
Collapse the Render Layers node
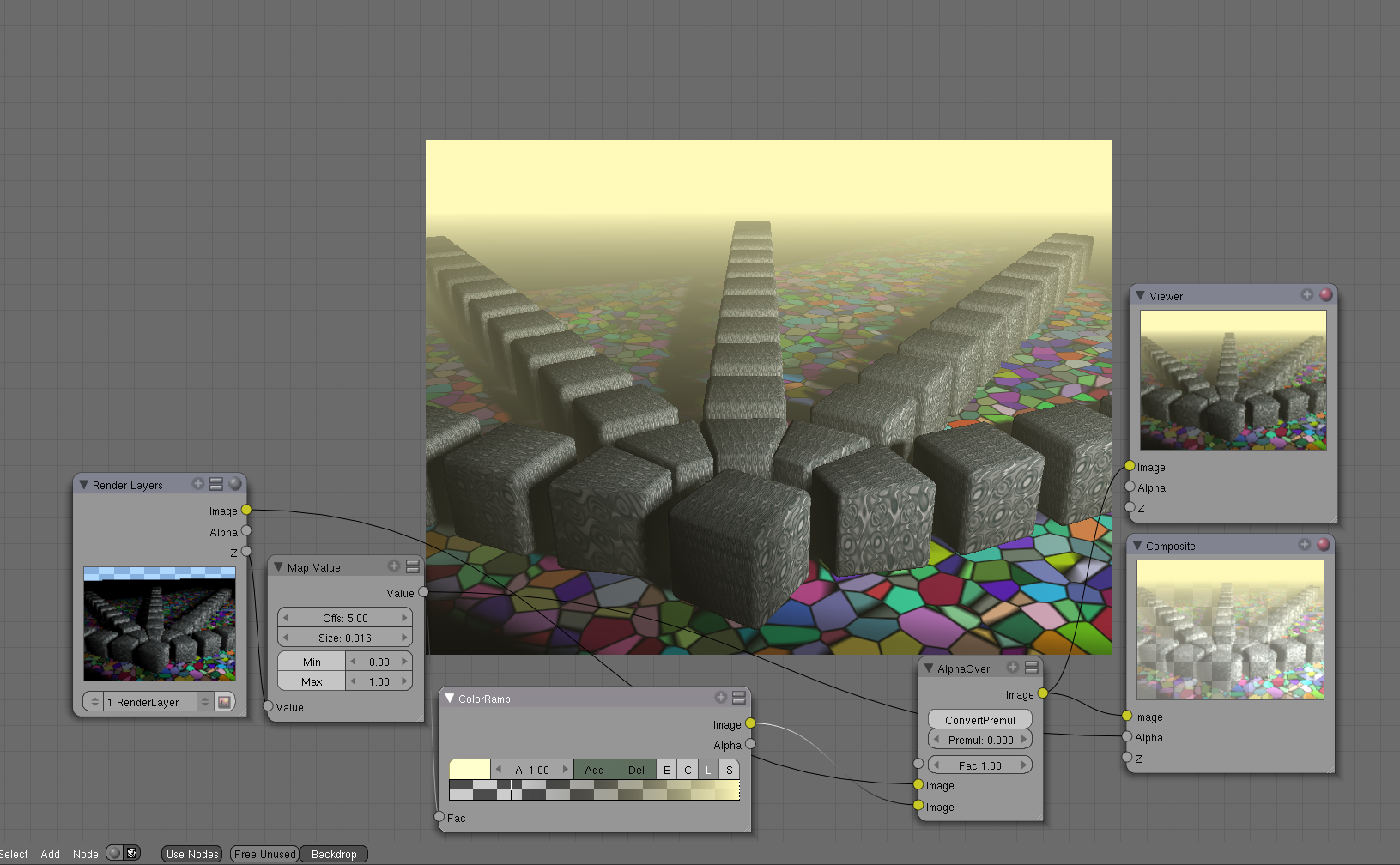point(84,485)
